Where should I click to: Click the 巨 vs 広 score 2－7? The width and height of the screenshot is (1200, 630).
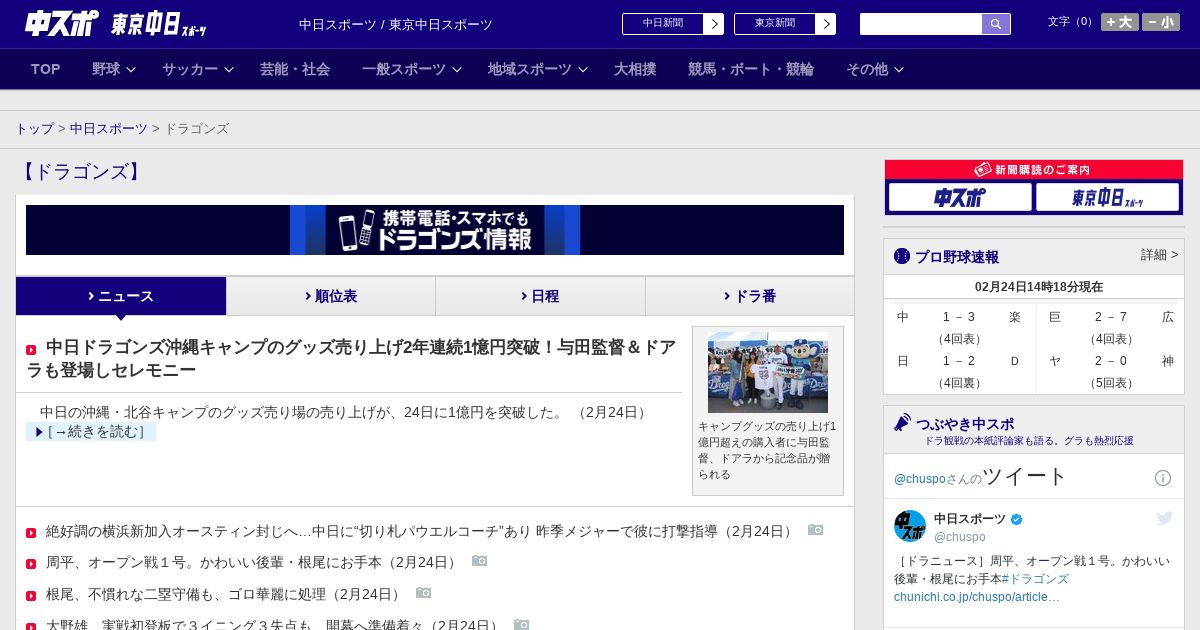(1111, 317)
